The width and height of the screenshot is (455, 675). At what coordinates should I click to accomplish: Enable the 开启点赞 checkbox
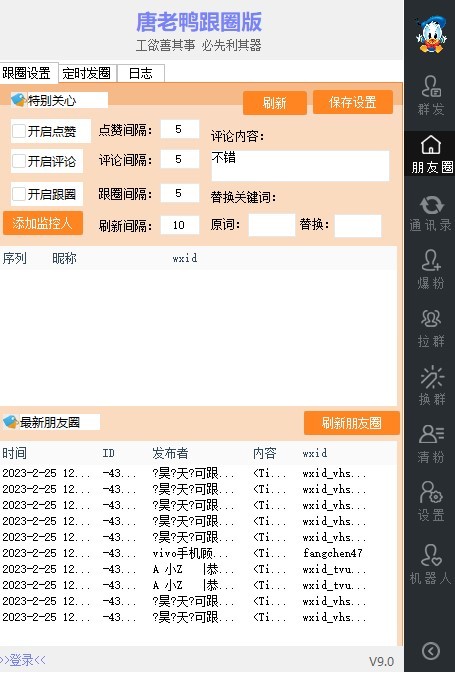[x=19, y=131]
